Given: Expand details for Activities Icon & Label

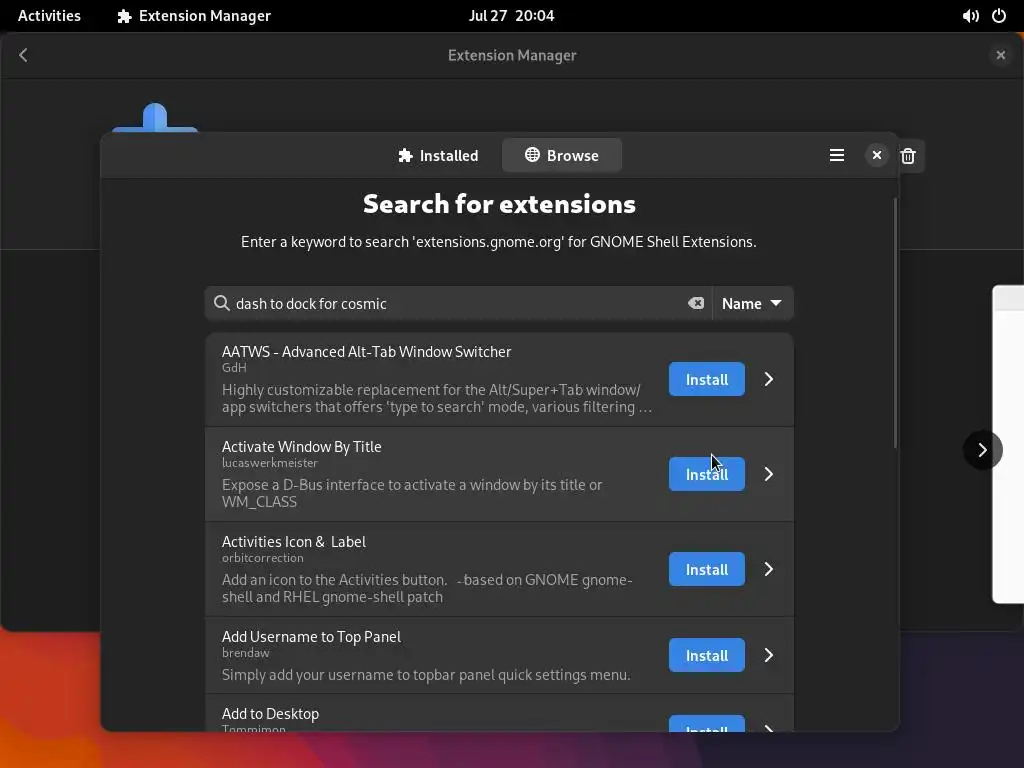Looking at the screenshot, I should coord(769,569).
